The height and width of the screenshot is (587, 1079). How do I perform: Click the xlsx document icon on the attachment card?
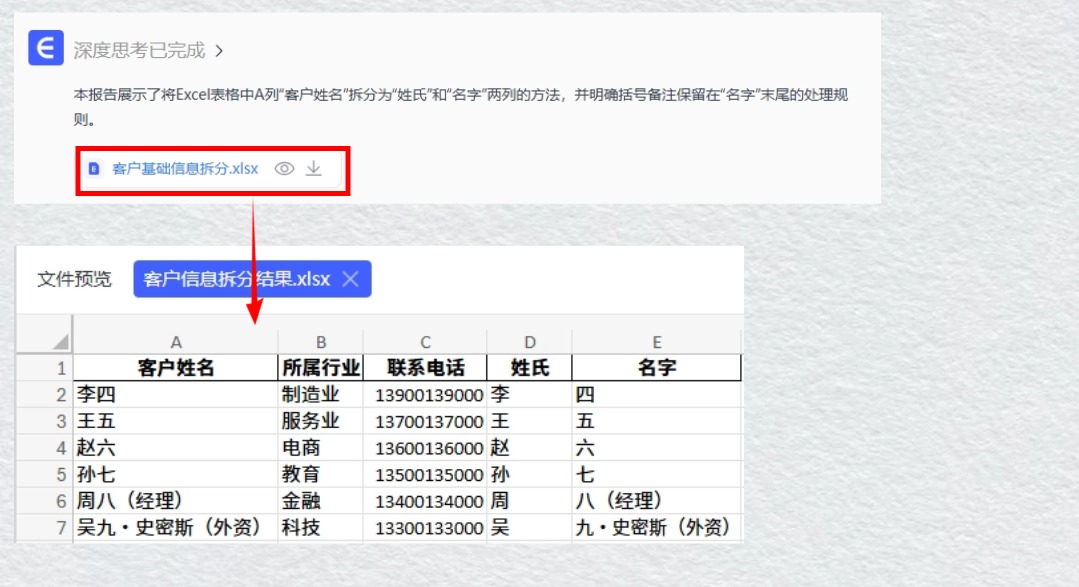click(92, 169)
